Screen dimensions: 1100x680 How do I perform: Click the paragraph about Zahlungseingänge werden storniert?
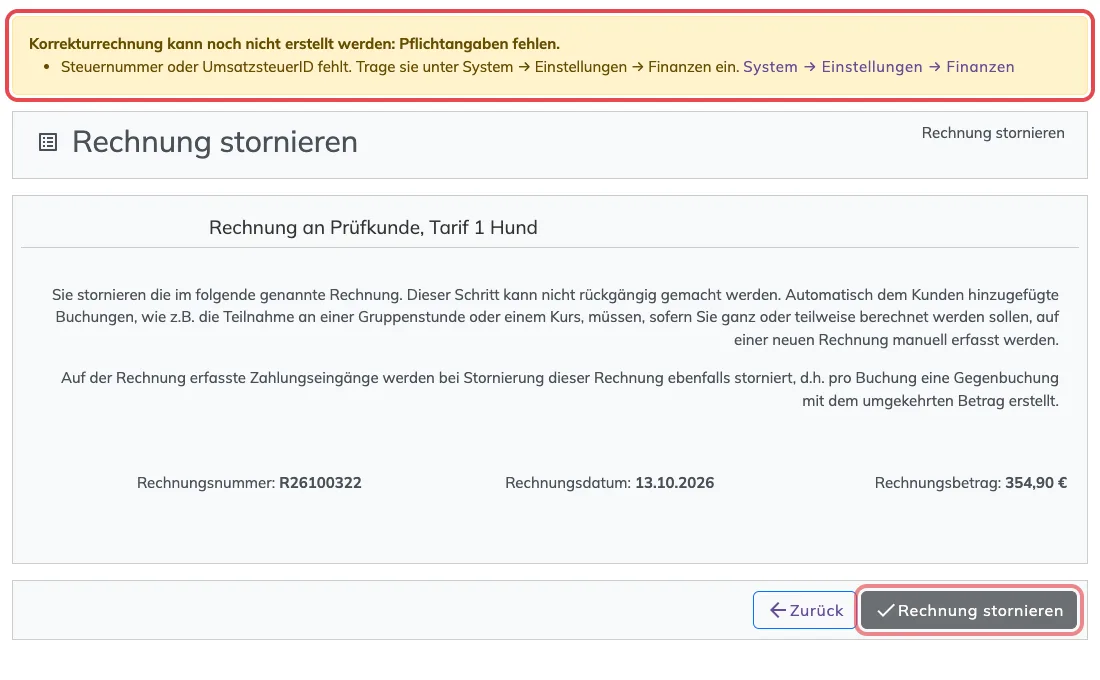[560, 389]
